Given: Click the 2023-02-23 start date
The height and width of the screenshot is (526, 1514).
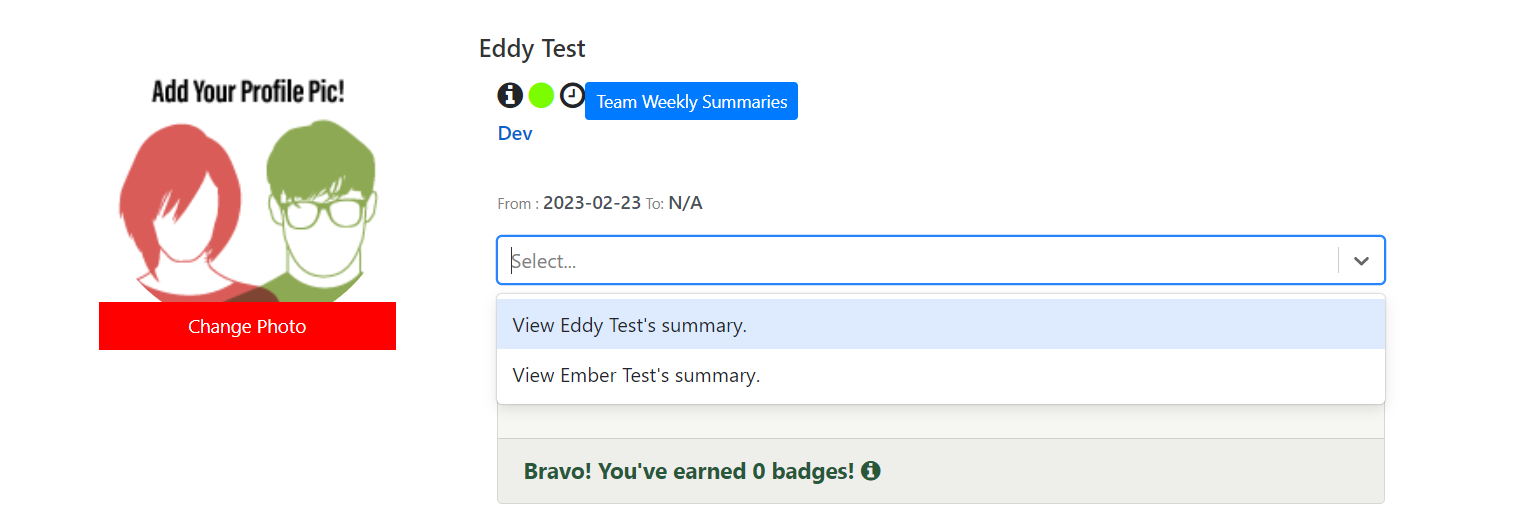Looking at the screenshot, I should [592, 203].
